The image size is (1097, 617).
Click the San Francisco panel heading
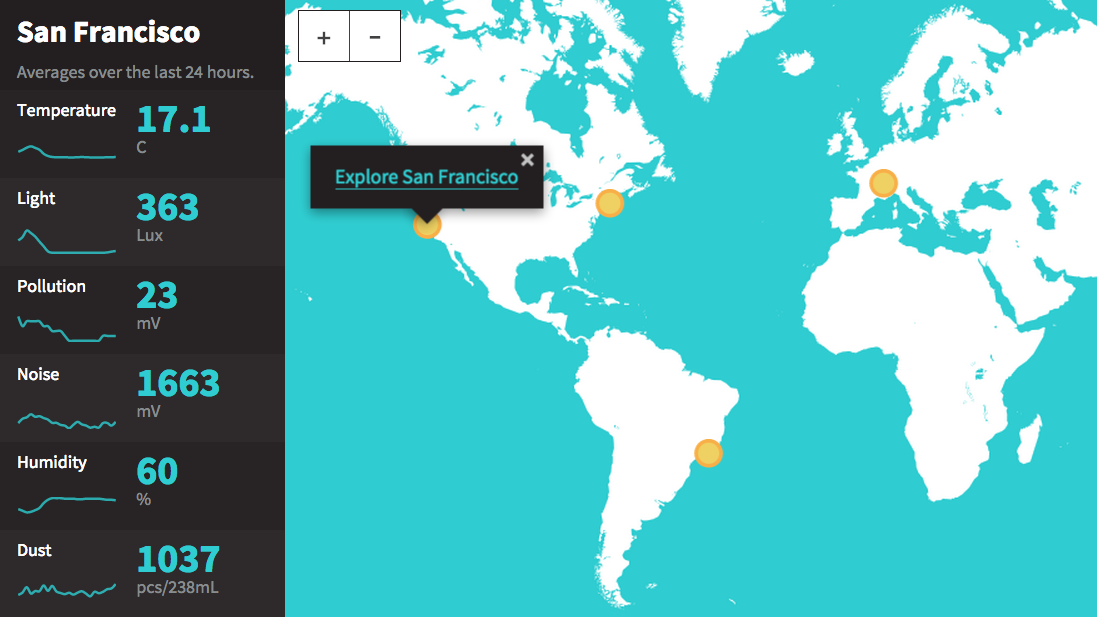coord(108,33)
